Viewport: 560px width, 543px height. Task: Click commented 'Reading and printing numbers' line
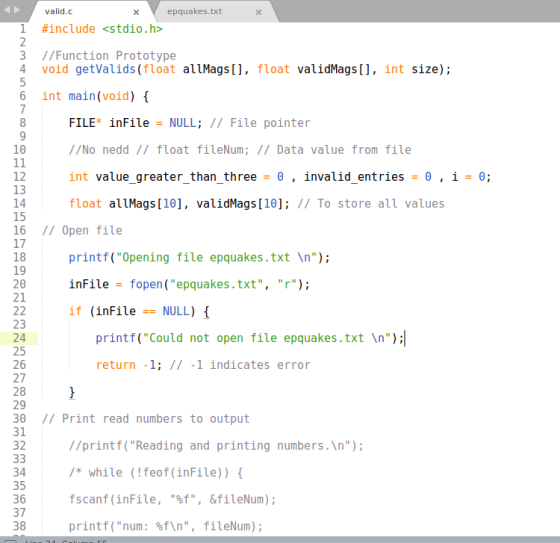coord(216,446)
